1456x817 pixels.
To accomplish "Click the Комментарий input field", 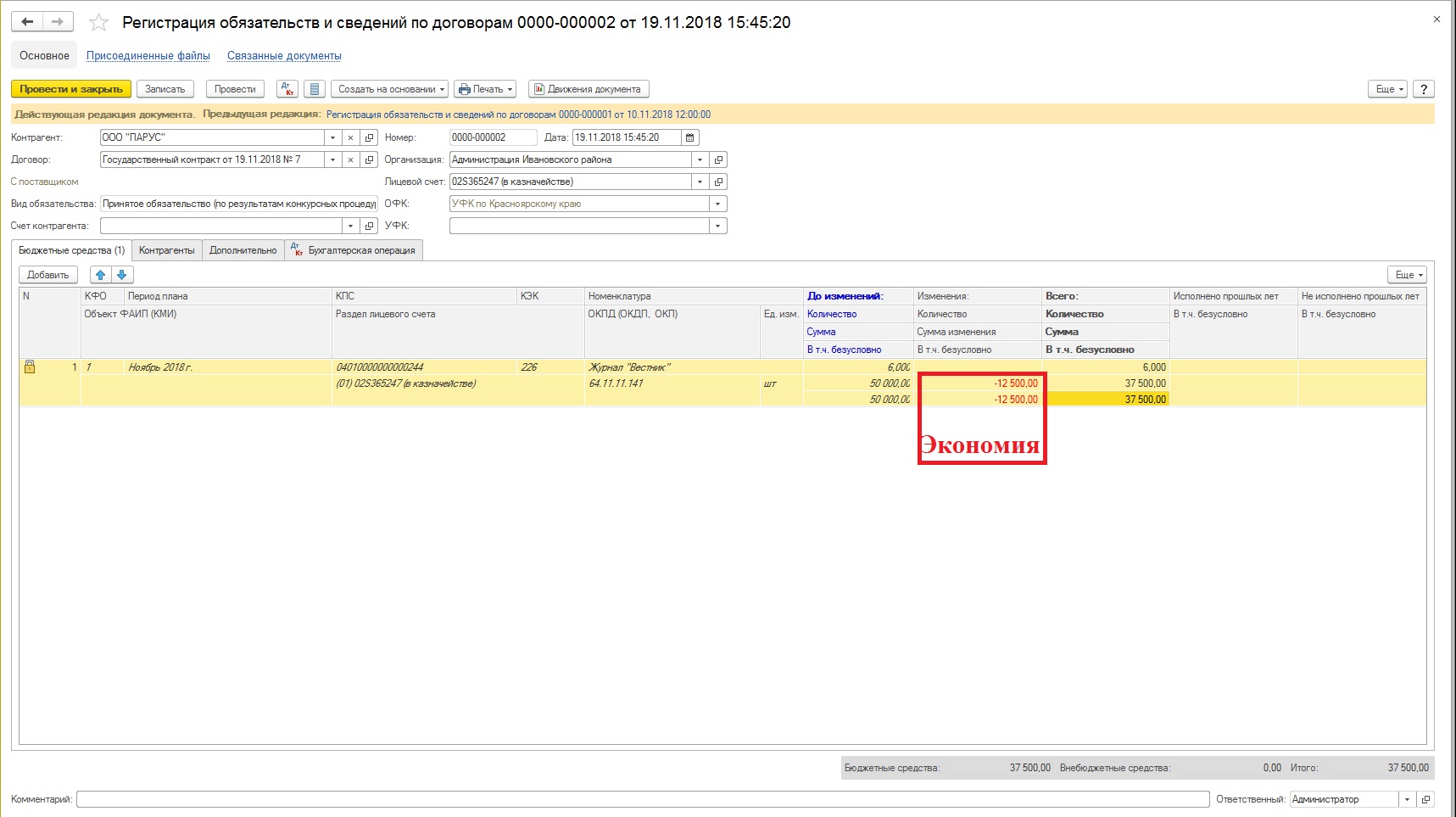I will [643, 799].
